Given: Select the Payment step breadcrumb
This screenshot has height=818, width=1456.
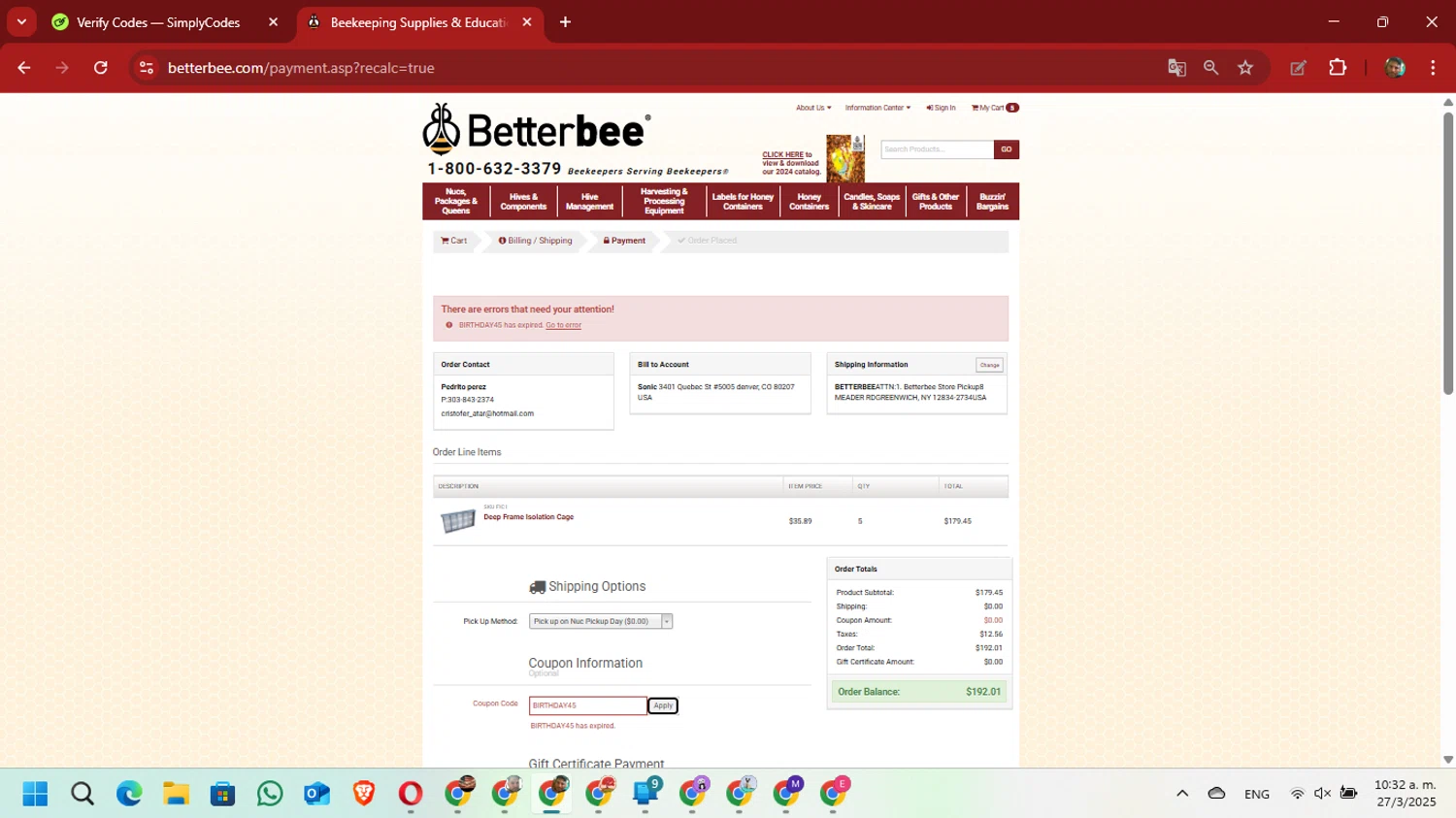Looking at the screenshot, I should 624,241.
